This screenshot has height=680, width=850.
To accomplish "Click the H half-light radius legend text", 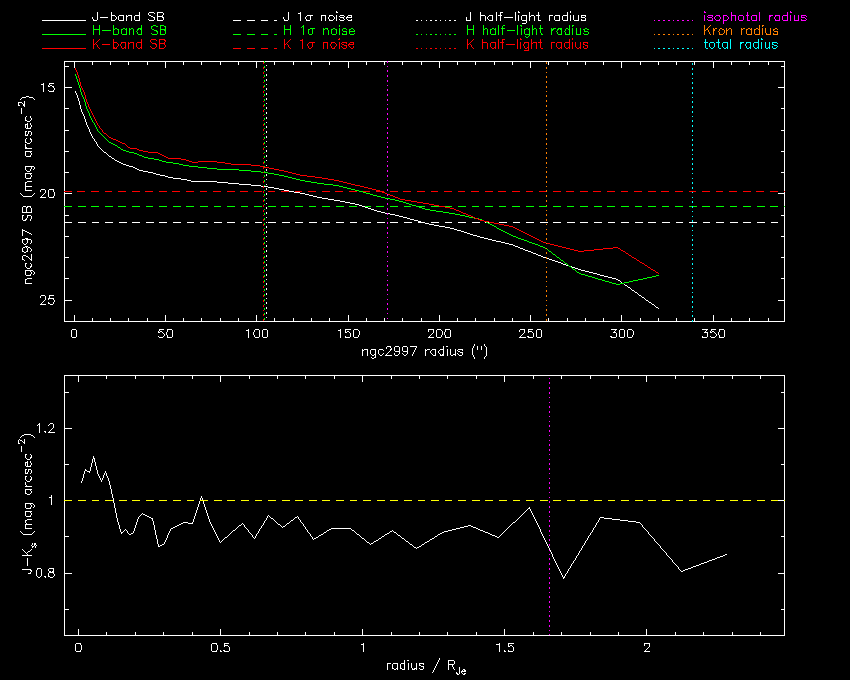I will point(527,31).
